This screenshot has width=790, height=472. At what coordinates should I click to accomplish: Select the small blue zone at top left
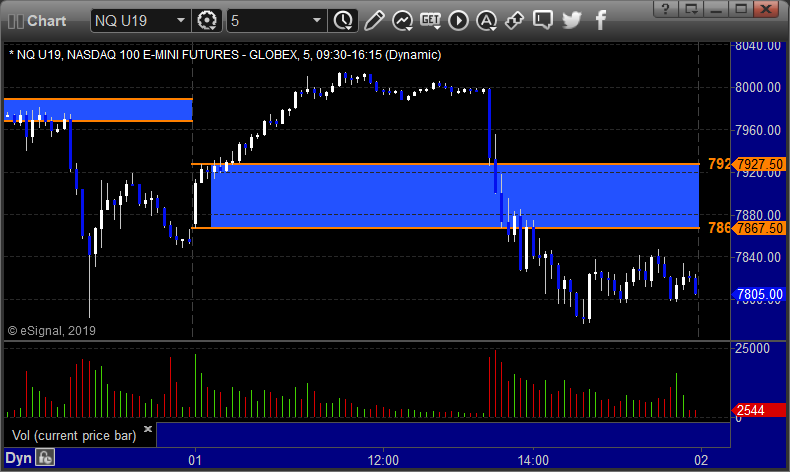coord(98,110)
